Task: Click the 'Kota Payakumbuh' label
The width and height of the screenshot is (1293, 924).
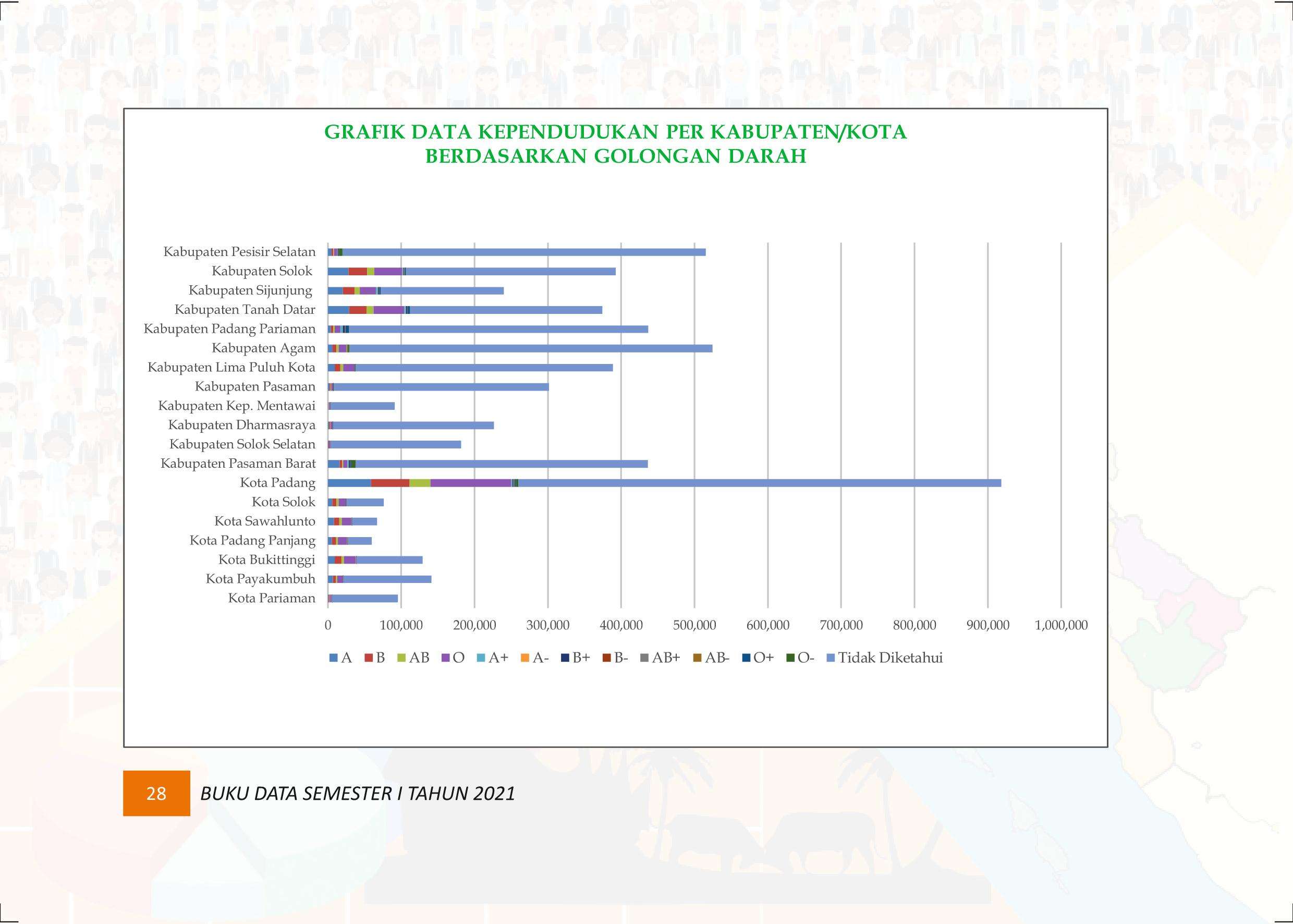Action: point(261,579)
